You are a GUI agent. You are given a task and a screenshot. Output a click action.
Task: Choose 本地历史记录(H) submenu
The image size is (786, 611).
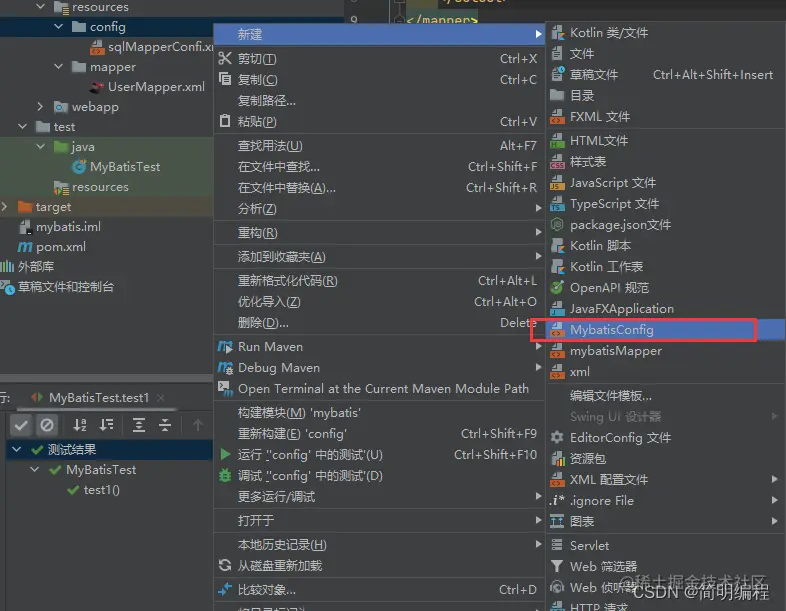pos(379,544)
